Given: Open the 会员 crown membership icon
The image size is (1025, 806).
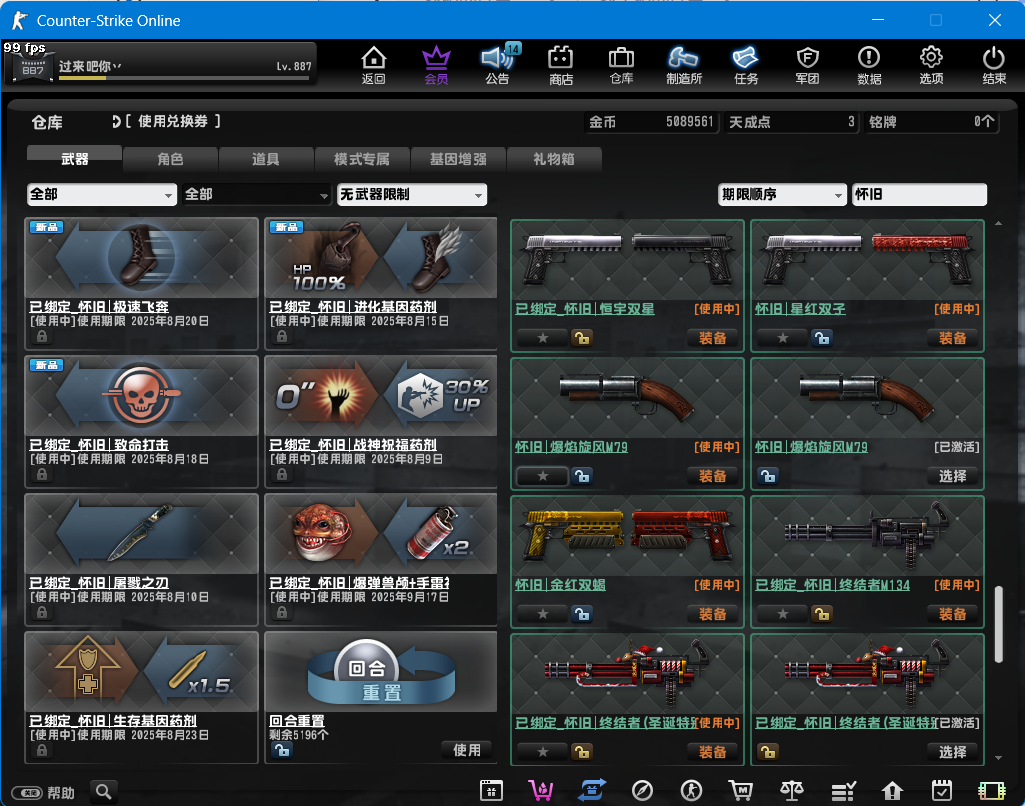Looking at the screenshot, I should (x=436, y=65).
